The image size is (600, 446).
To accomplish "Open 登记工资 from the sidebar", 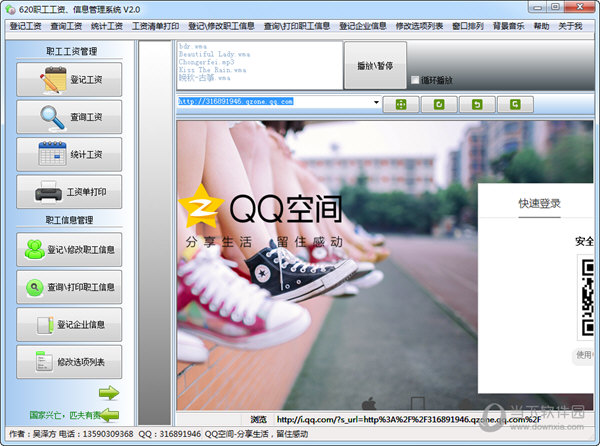I will click(69, 78).
